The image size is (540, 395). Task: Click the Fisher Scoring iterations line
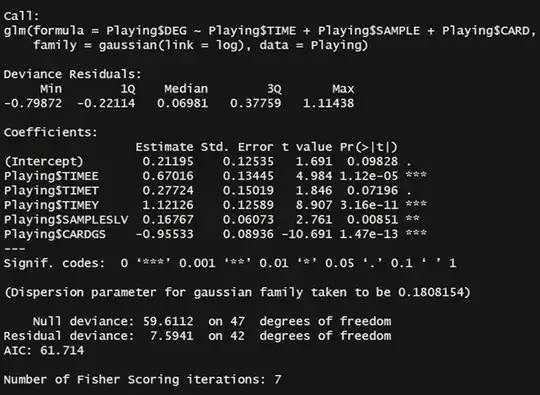coord(143,380)
